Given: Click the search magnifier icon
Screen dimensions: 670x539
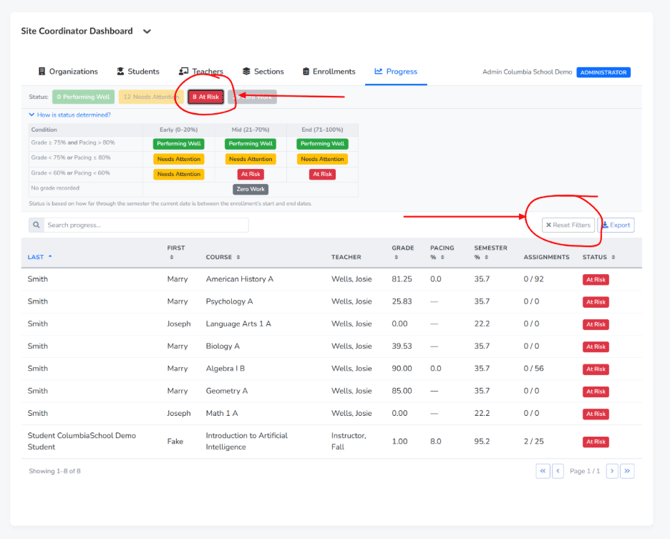Looking at the screenshot, I should (x=36, y=225).
